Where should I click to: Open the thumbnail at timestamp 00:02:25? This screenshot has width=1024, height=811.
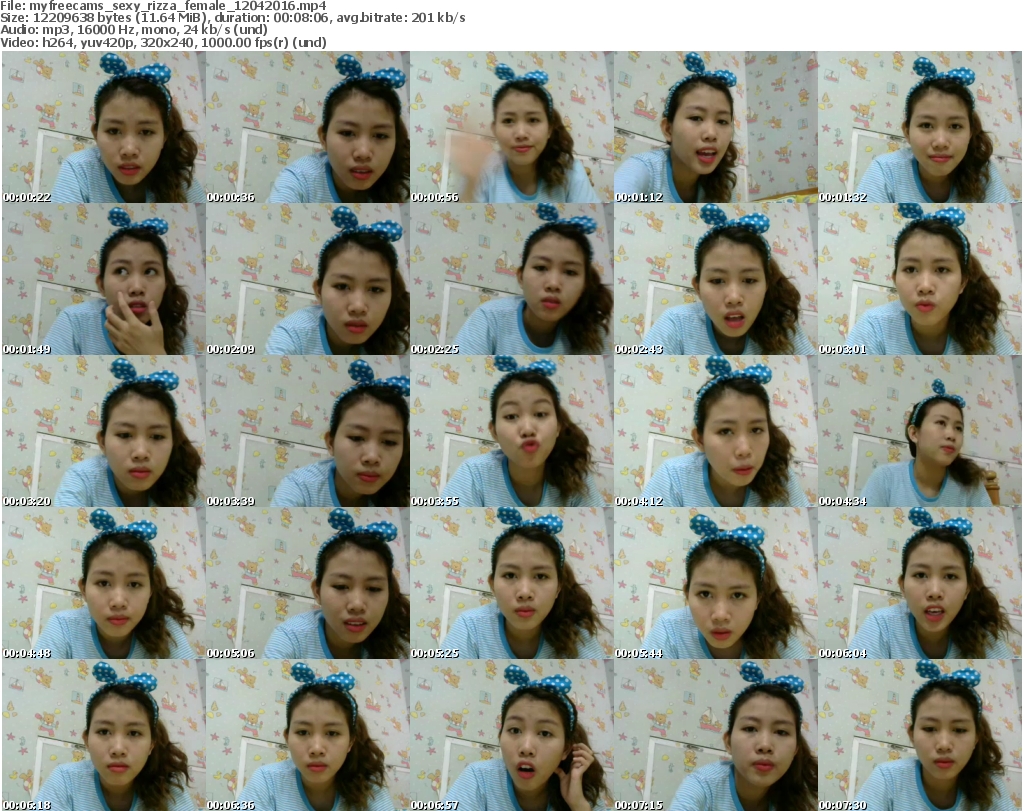pyautogui.click(x=511, y=279)
